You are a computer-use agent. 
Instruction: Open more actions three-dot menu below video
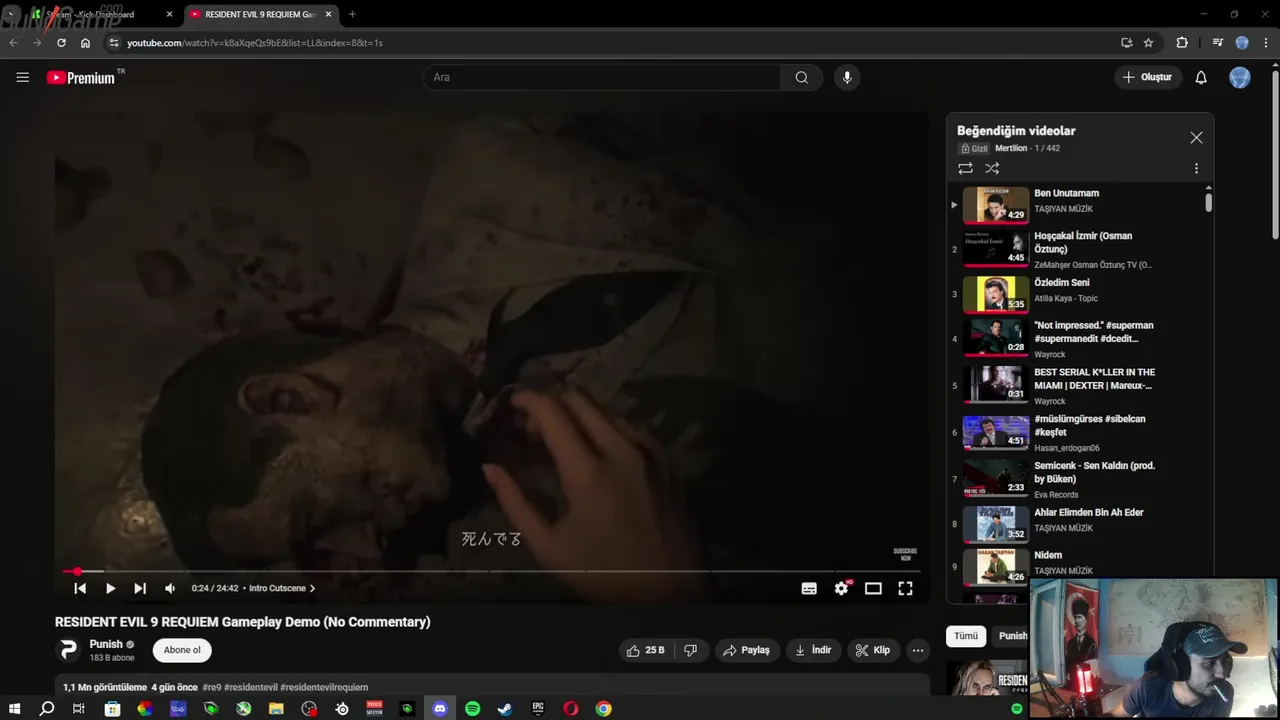pos(917,650)
